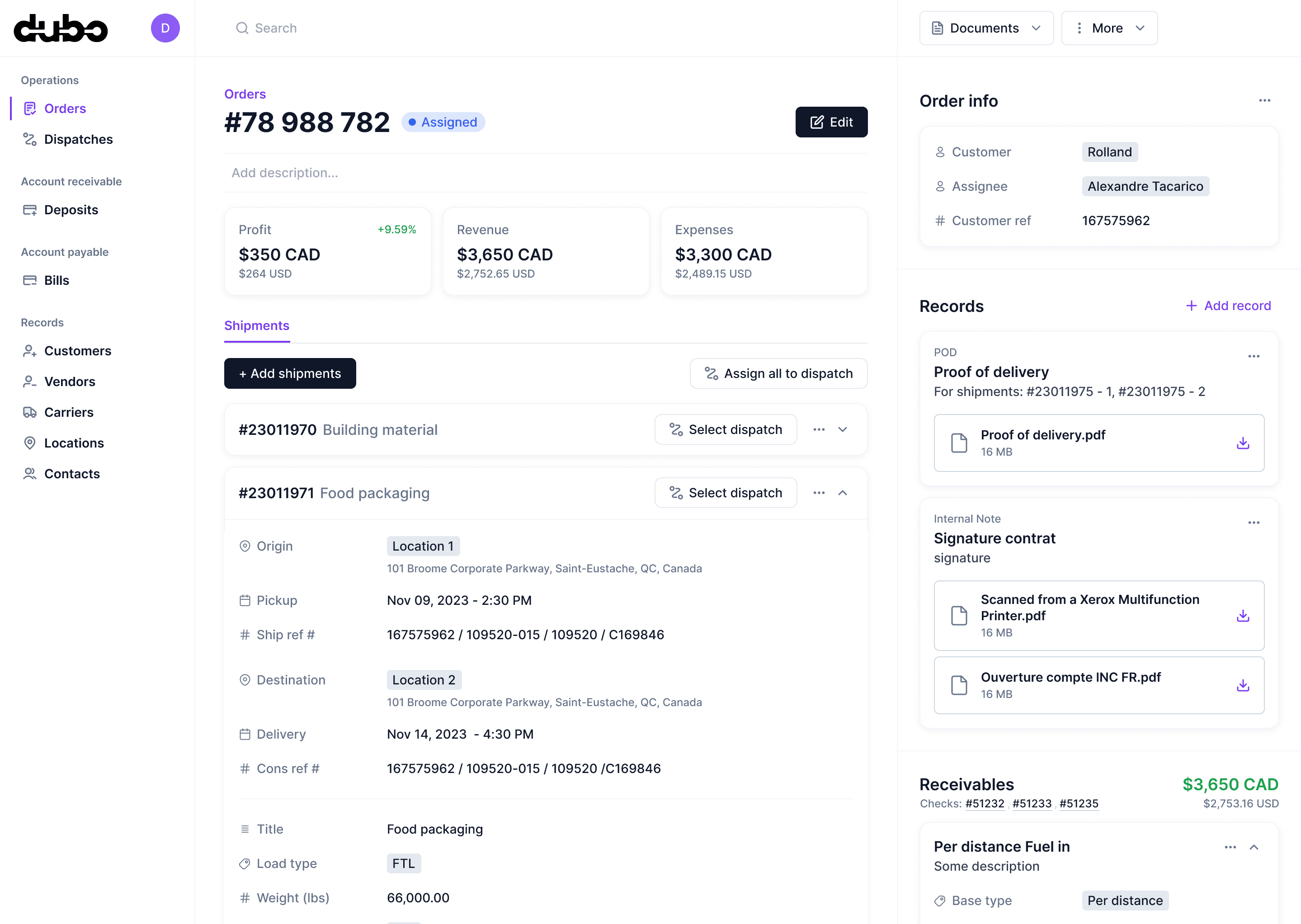
Task: Download Ouverture compte INC FR.pdf
Action: click(x=1242, y=686)
